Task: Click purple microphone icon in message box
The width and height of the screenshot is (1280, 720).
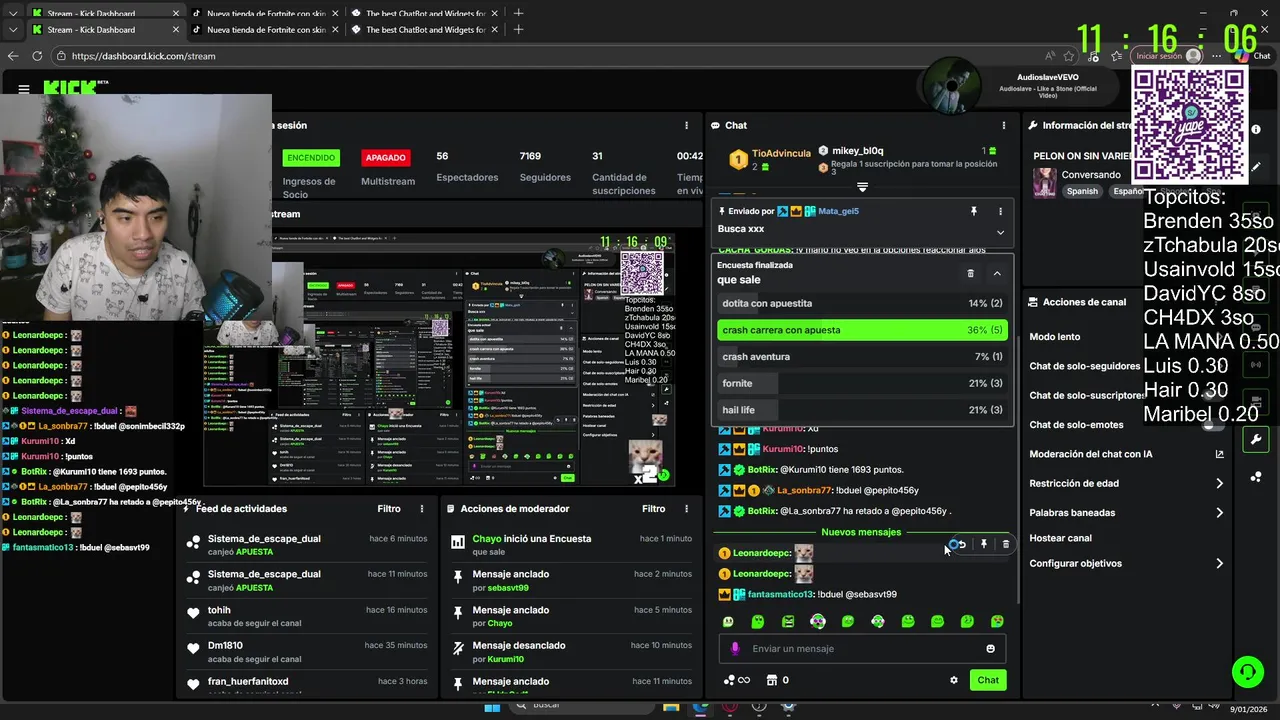Action: point(735,648)
